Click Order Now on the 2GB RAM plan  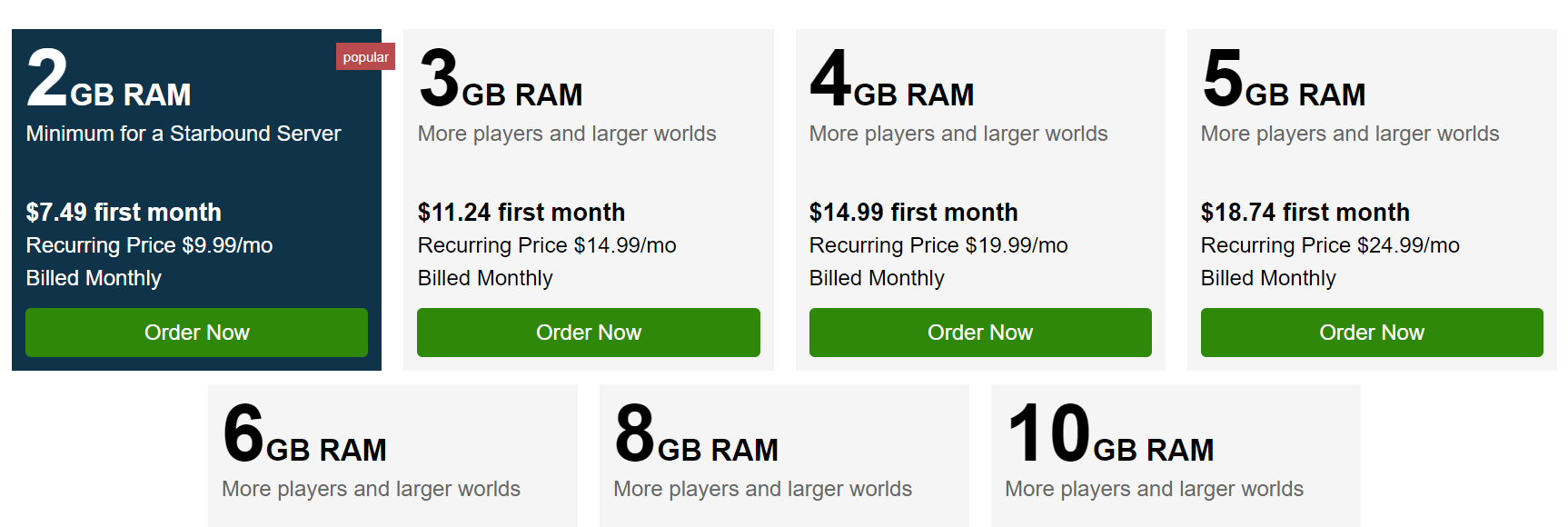196,333
